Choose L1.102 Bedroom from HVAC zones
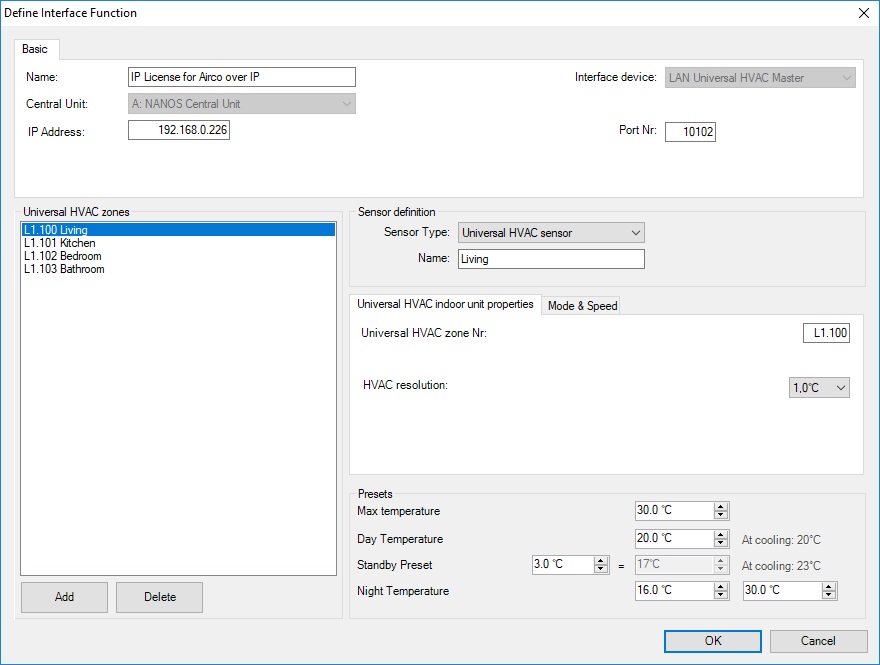880x665 pixels. point(62,256)
